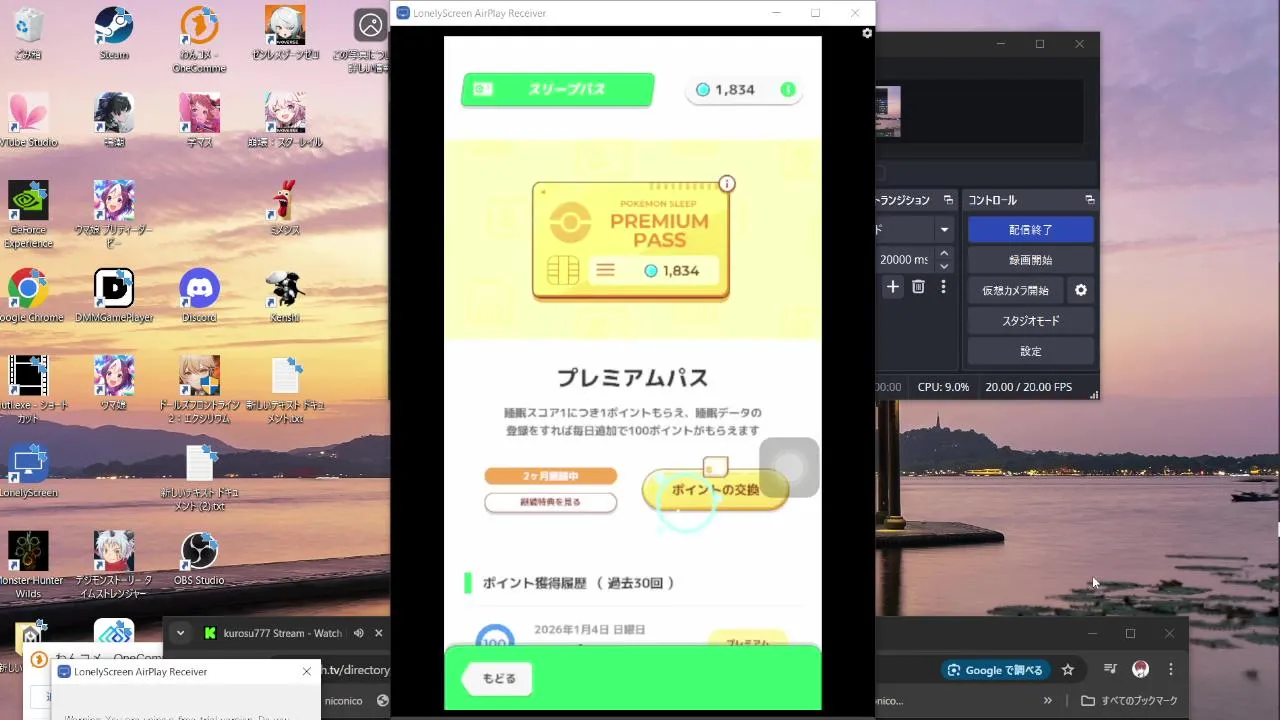This screenshot has width=1280, height=720.
Task: Tap info icon on Premium Pass card
Action: click(727, 184)
